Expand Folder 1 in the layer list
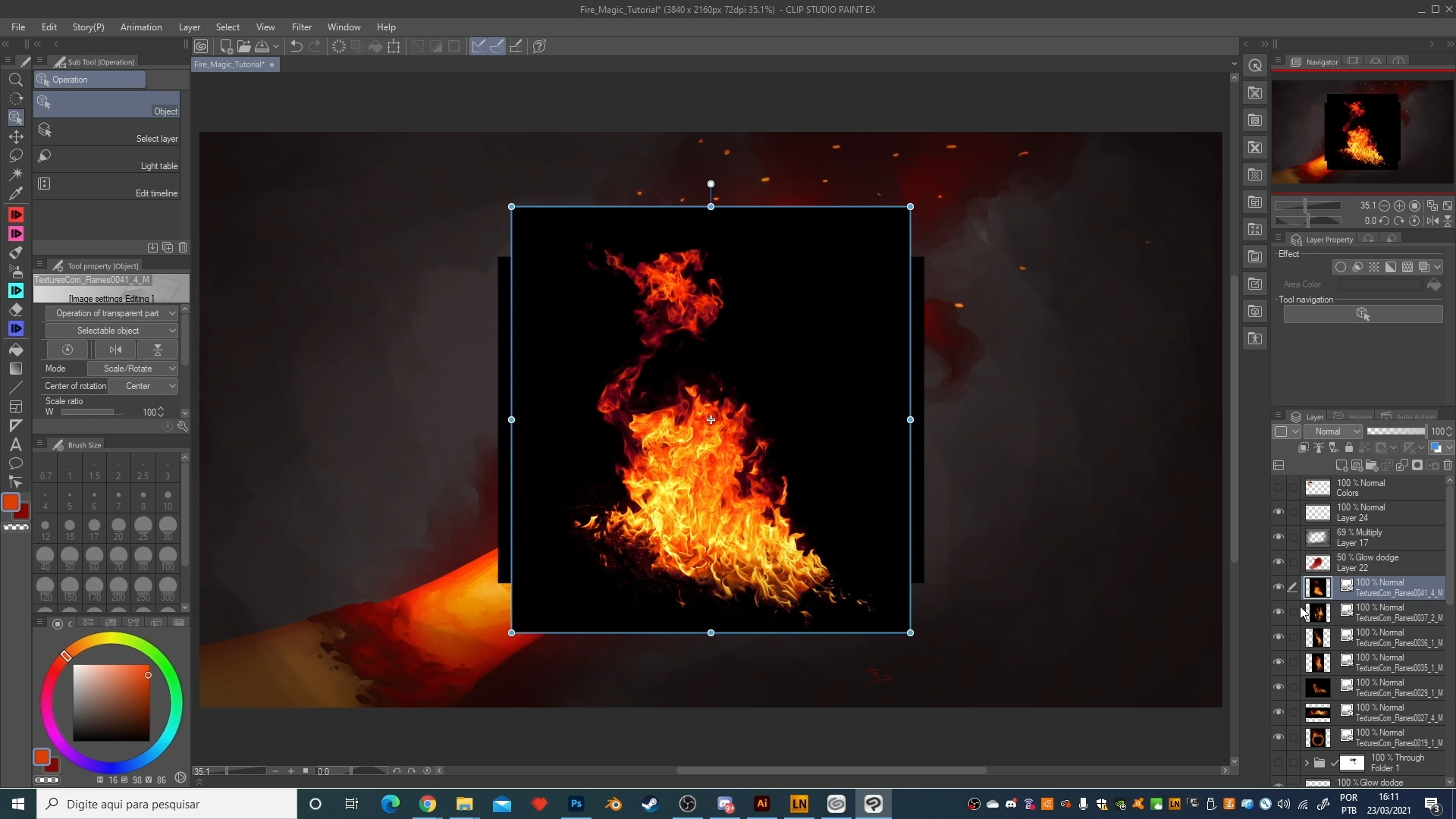The width and height of the screenshot is (1456, 819). pyautogui.click(x=1307, y=763)
